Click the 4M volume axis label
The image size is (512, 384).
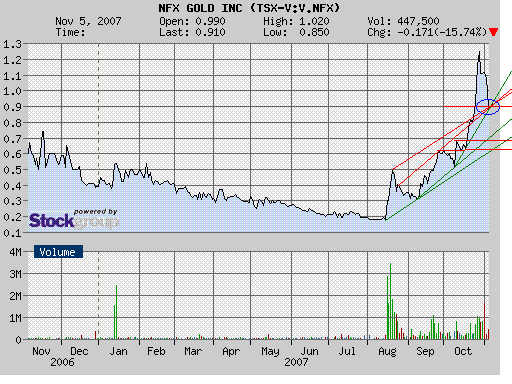pyautogui.click(x=15, y=252)
